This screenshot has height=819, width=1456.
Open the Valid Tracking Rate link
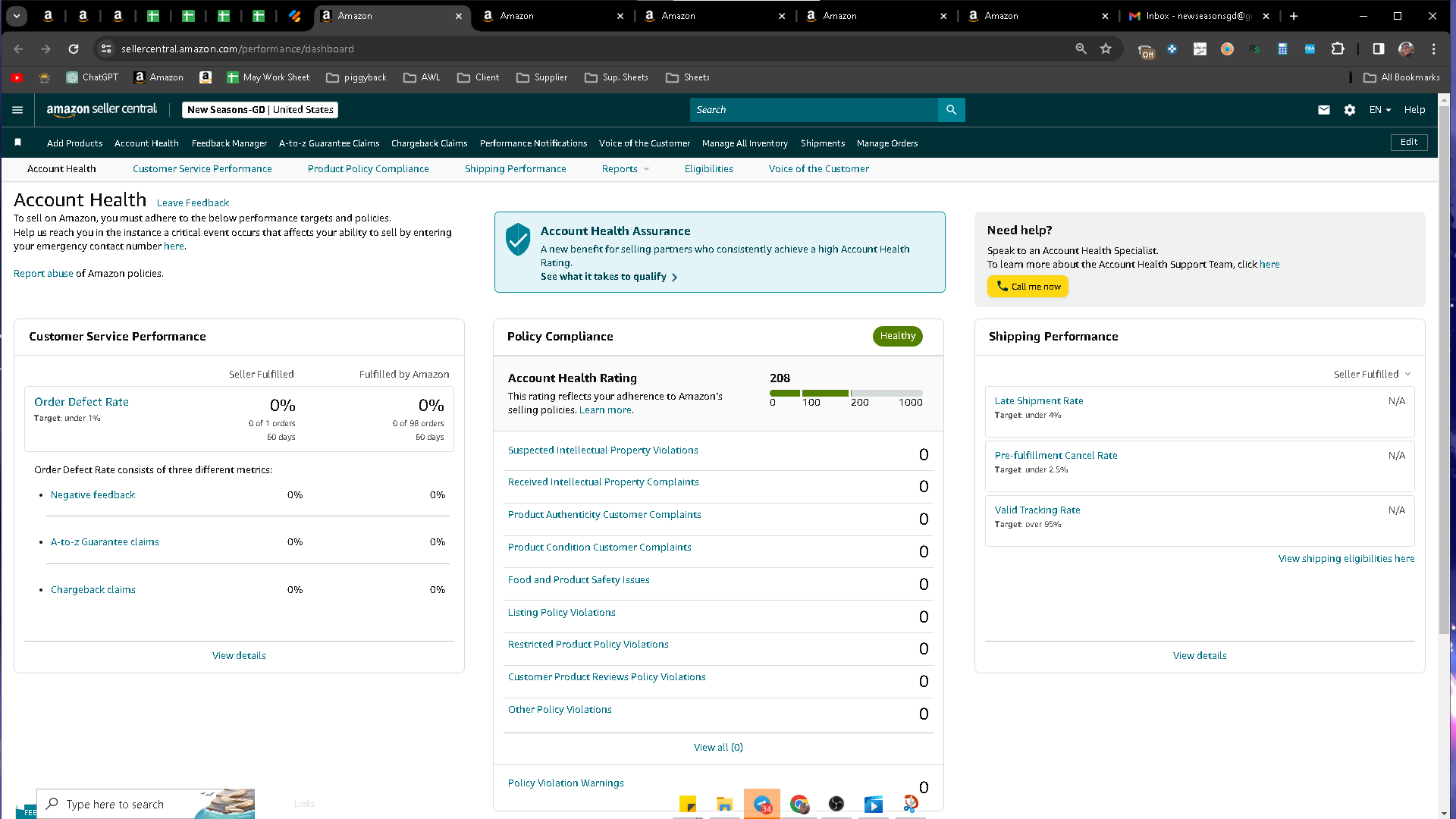[x=1037, y=510]
